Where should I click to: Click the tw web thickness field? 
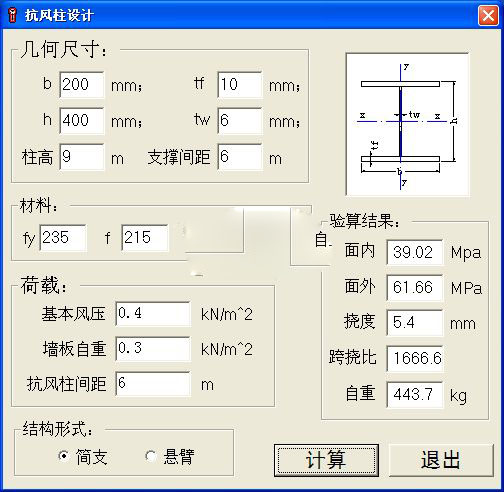(x=240, y=120)
